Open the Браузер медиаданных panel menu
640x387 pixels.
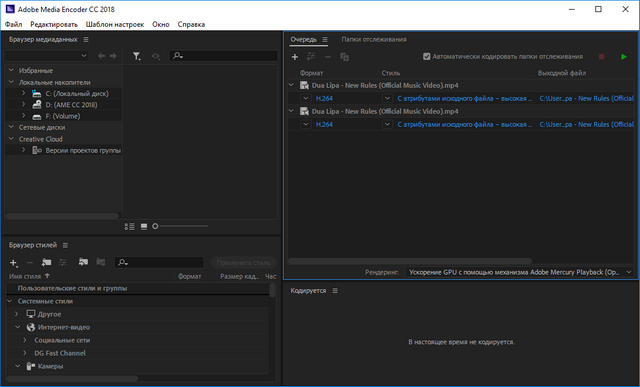point(86,40)
